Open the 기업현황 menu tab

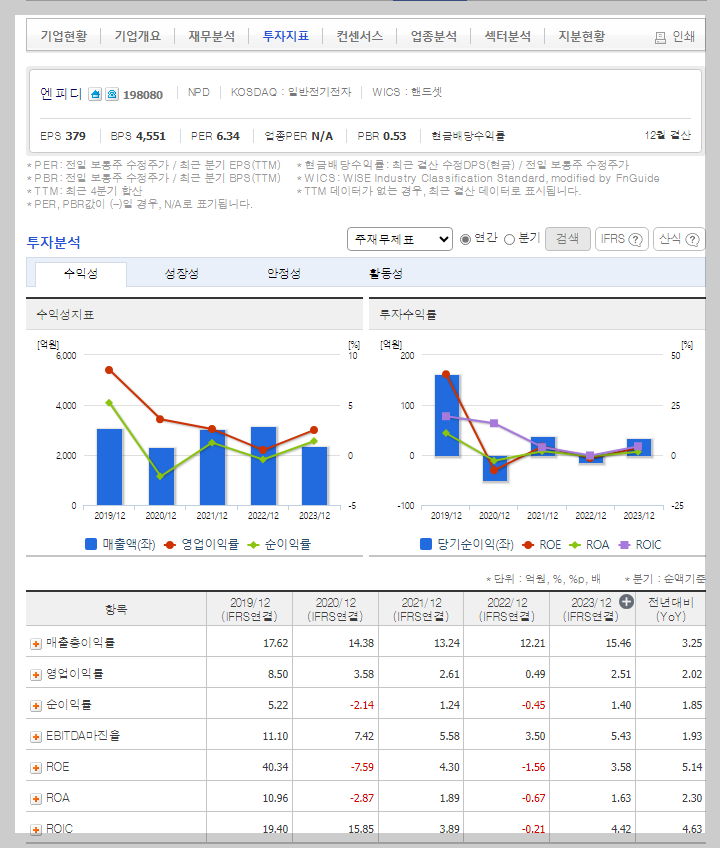63,36
